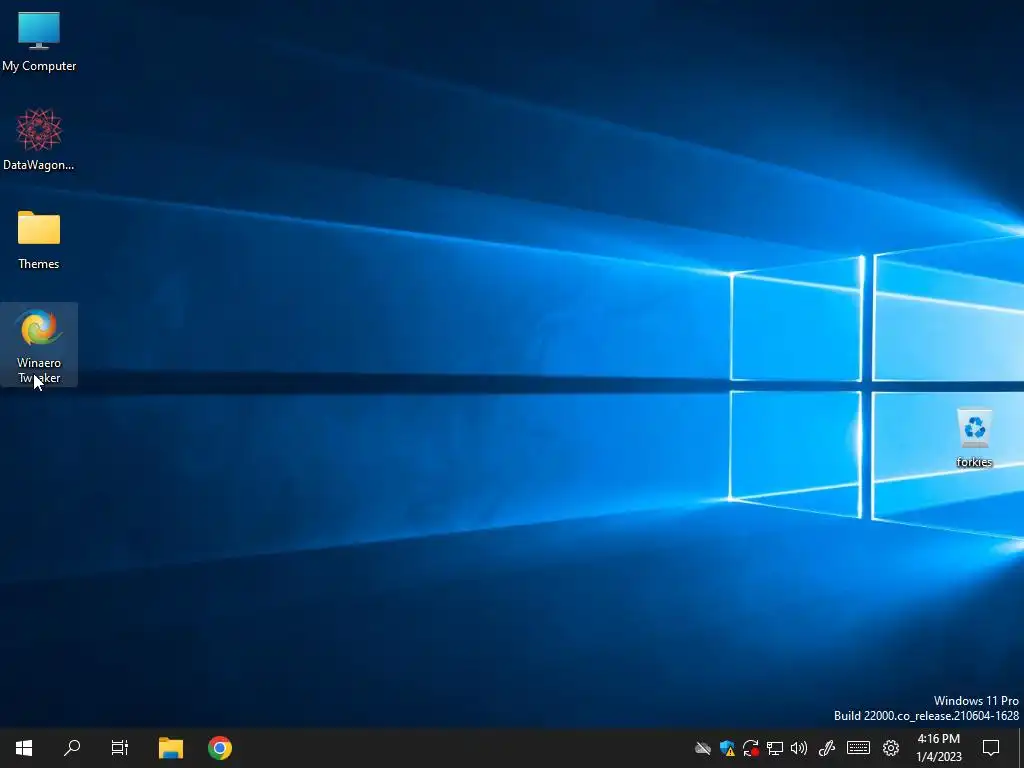Click Show Desktop sliver at taskbar edge

(1020, 748)
